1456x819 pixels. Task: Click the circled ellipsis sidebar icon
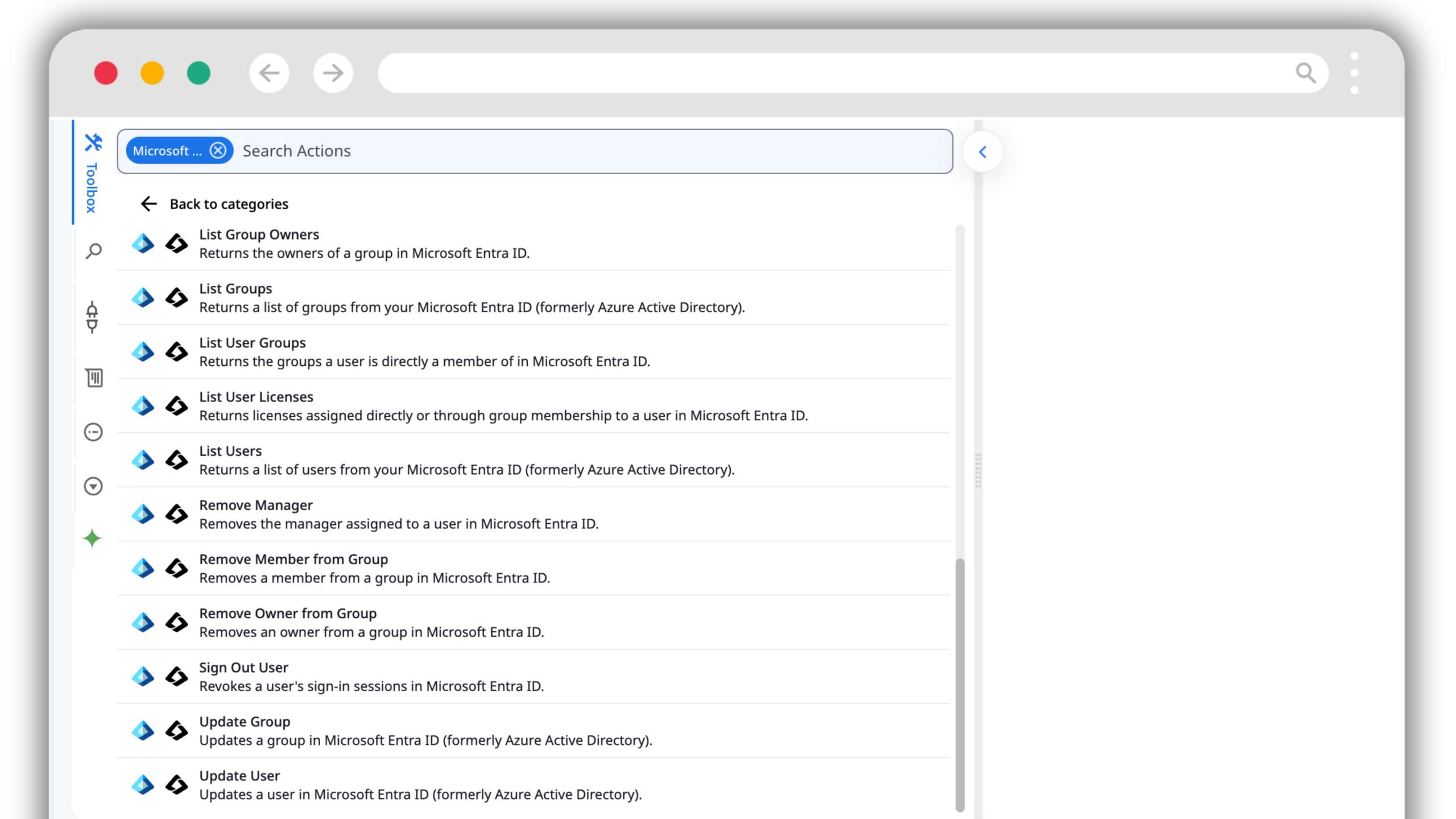[x=93, y=432]
